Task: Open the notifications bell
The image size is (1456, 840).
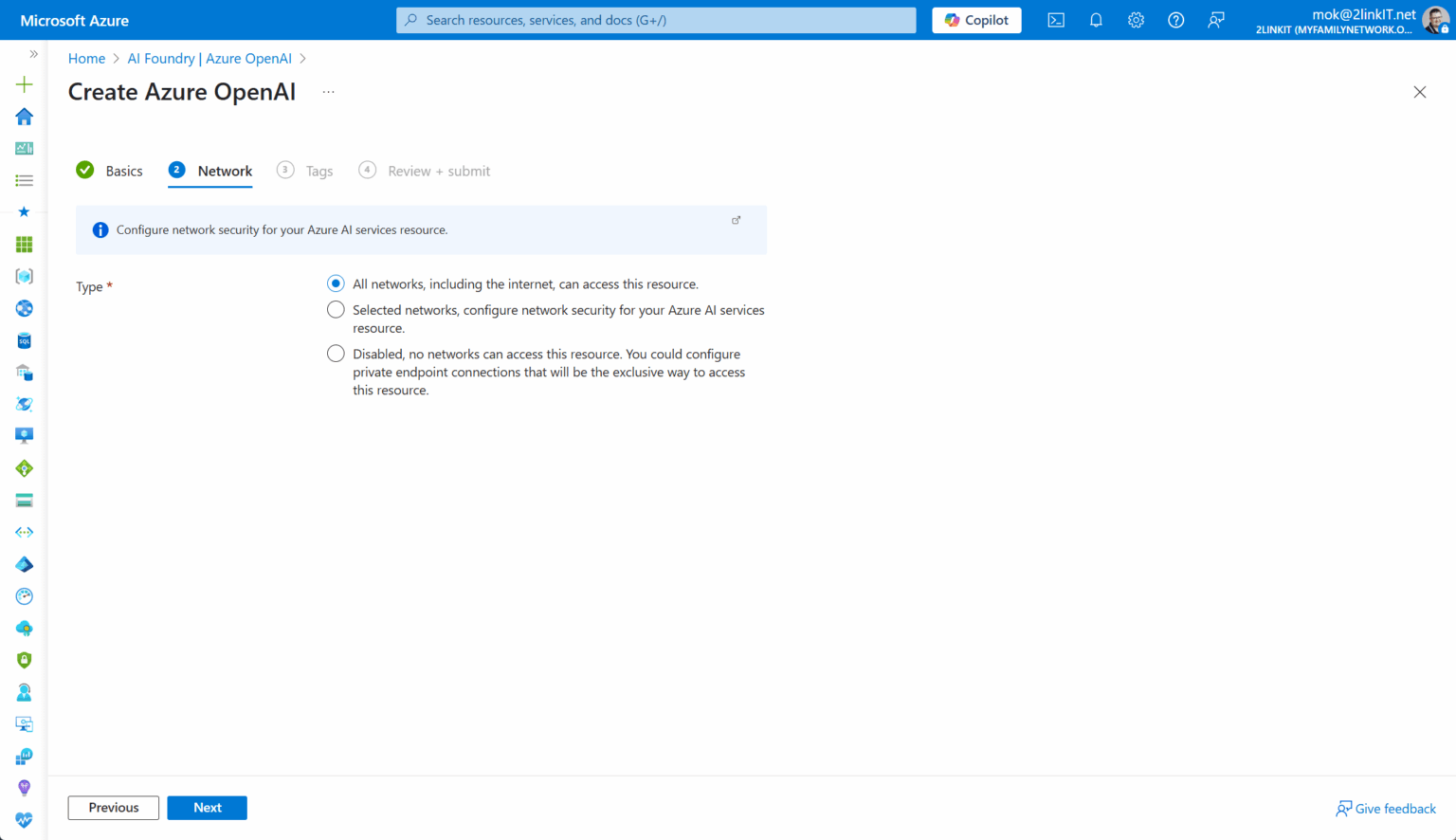Action: (x=1096, y=19)
